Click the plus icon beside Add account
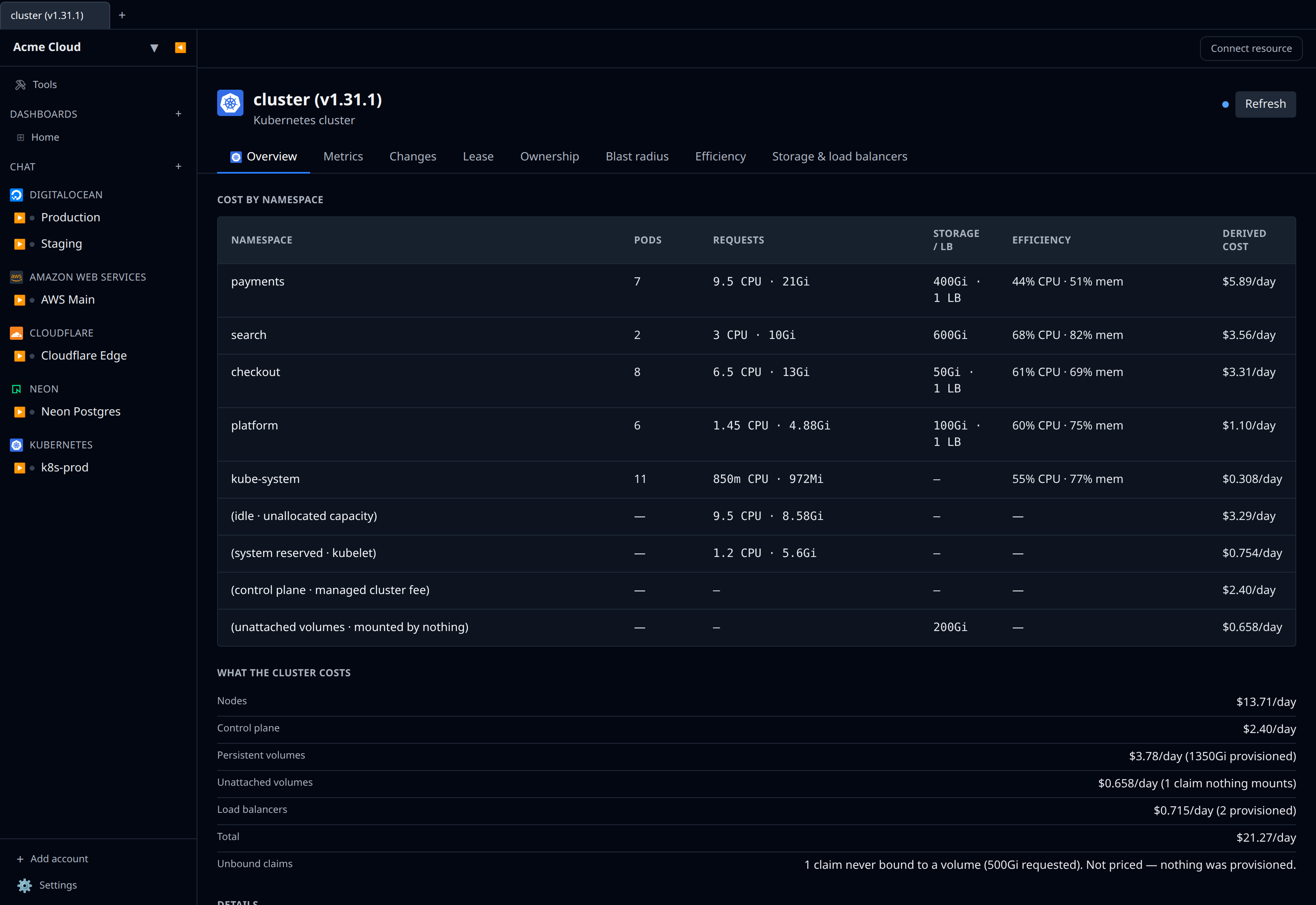1316x905 pixels. (x=20, y=859)
